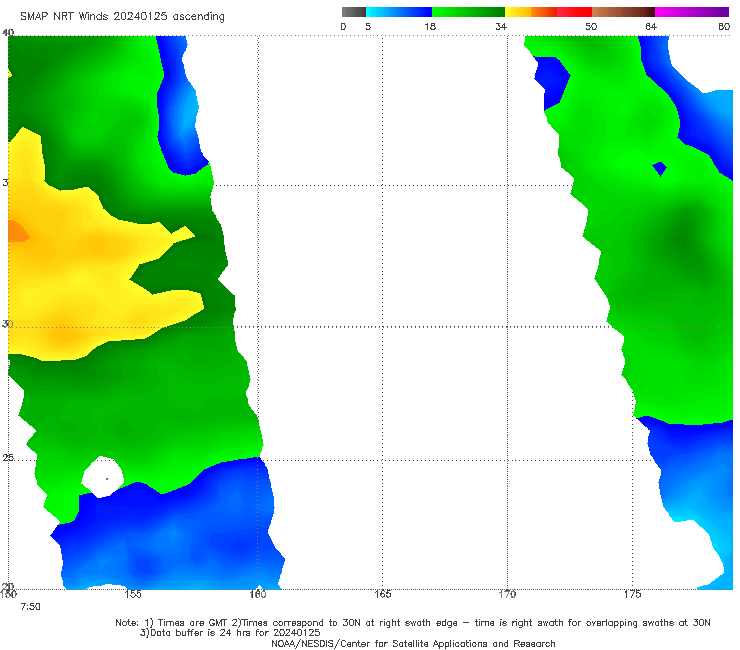Click the longitude label '170'
Image resolution: width=740 pixels, height=650 pixels.
(x=507, y=594)
